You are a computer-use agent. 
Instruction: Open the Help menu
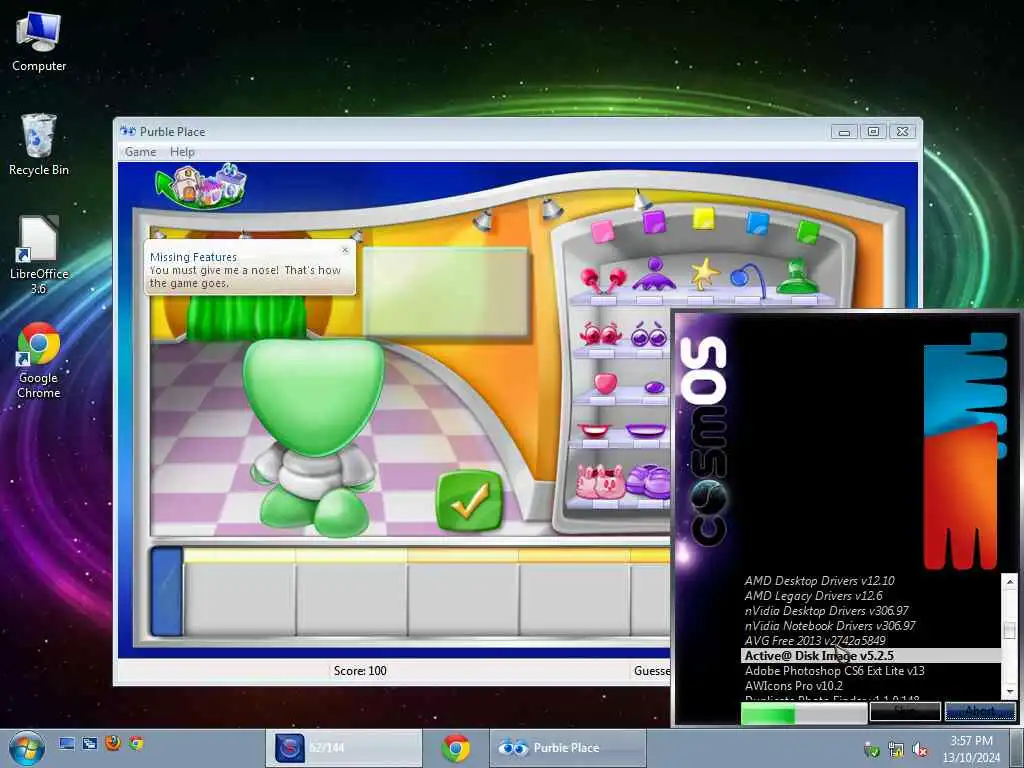pos(182,152)
